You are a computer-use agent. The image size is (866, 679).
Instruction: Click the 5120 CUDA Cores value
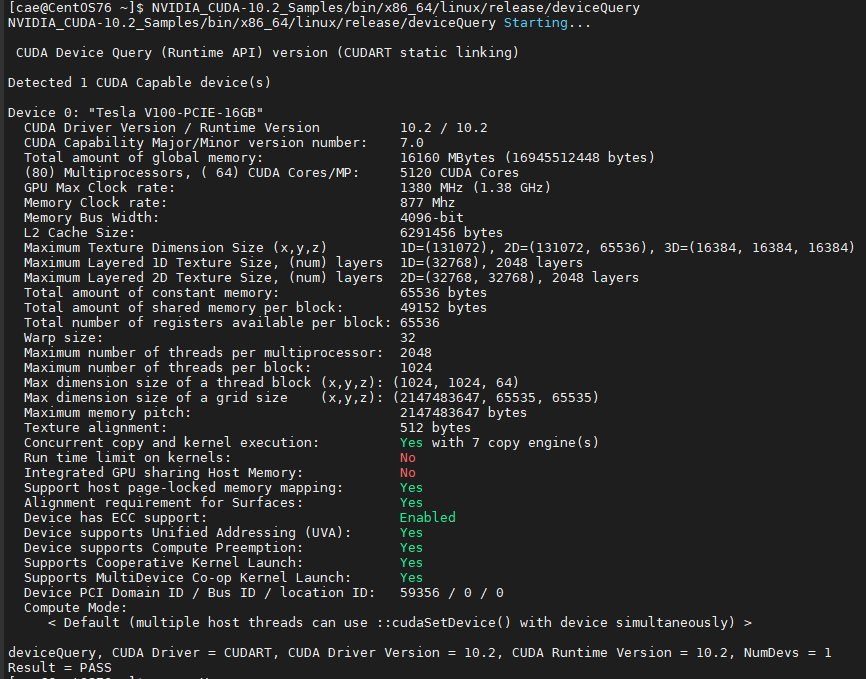pyautogui.click(x=460, y=173)
